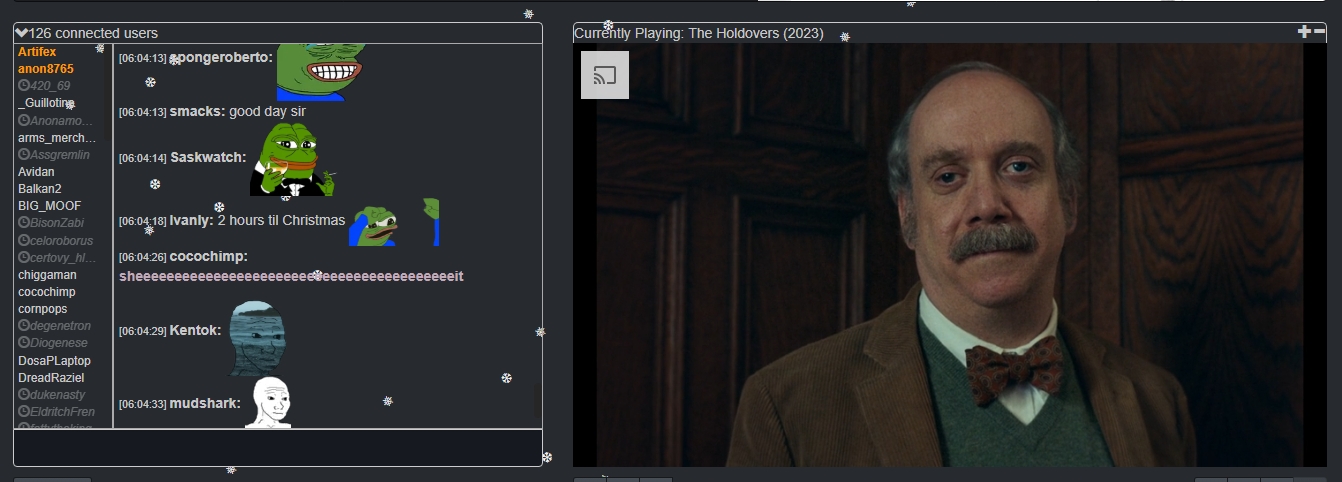This screenshot has height=482, width=1342.
Task: Select user chiggaman in the user list
Action: [47, 275]
